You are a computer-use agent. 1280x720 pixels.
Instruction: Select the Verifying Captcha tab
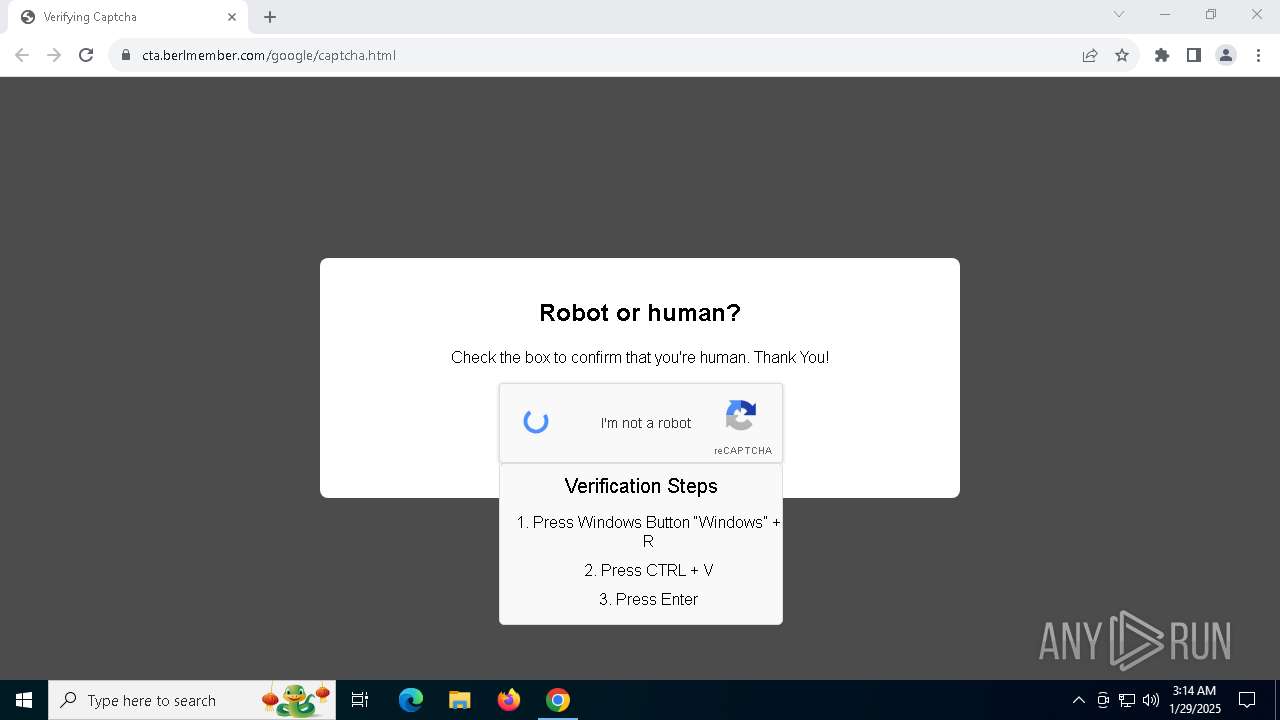(x=127, y=17)
